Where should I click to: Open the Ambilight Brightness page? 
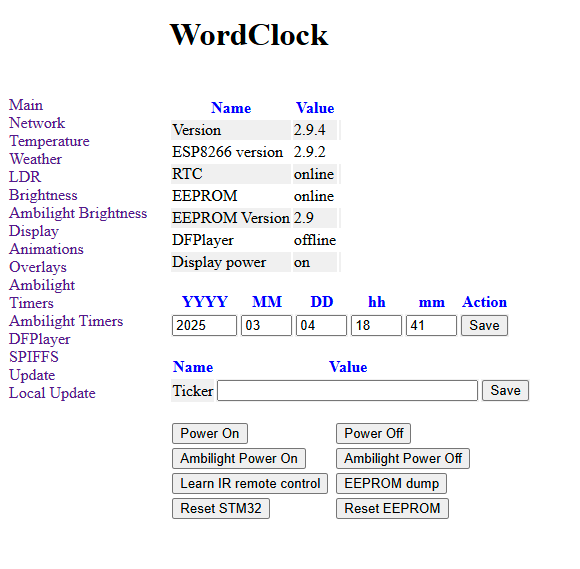78,213
